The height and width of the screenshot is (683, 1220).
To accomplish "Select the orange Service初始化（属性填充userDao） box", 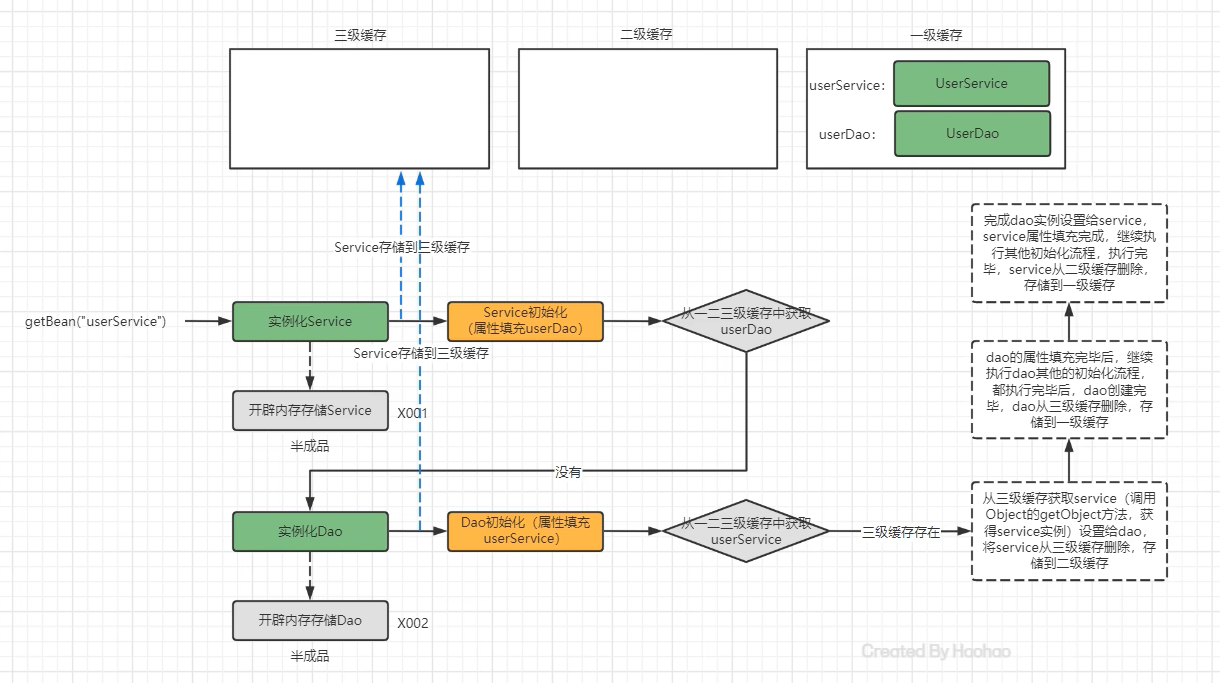I will (525, 321).
